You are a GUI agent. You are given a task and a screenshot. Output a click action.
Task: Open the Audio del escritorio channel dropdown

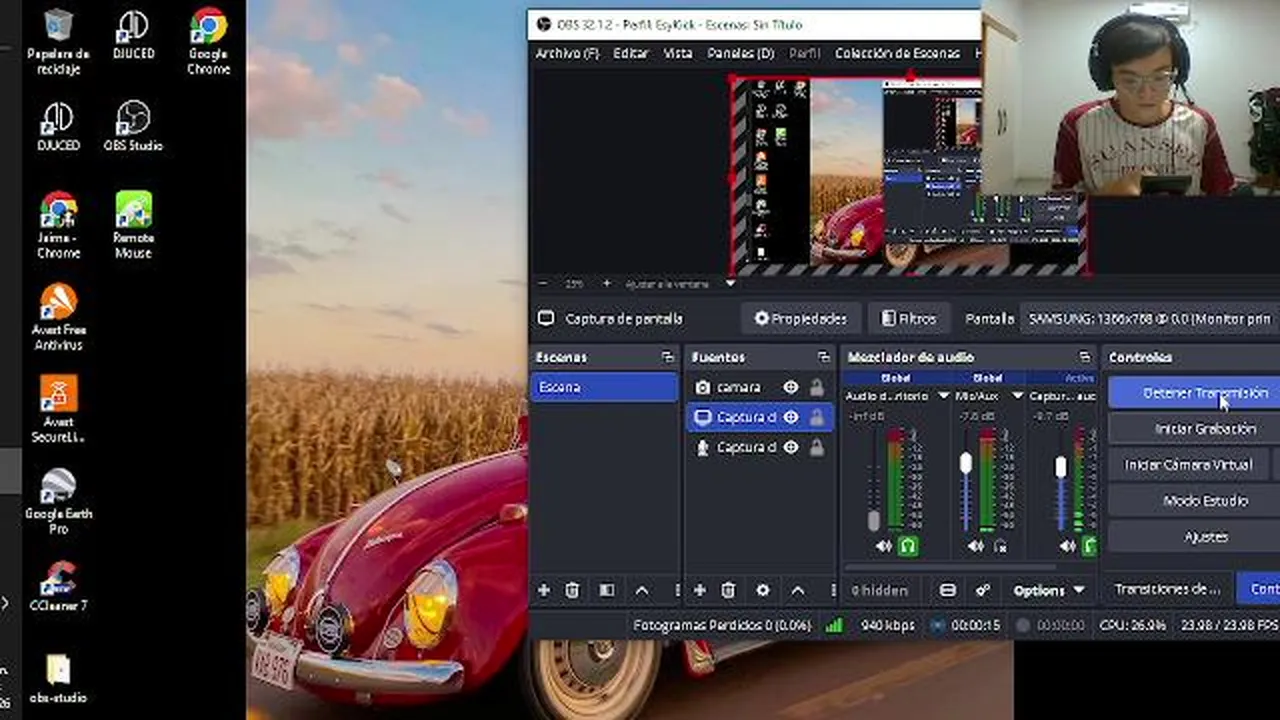[942, 396]
